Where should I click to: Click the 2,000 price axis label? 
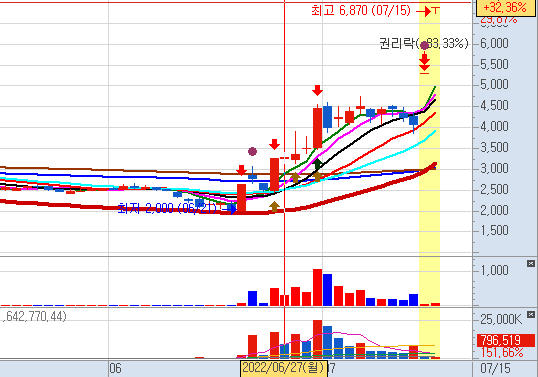[x=494, y=210]
